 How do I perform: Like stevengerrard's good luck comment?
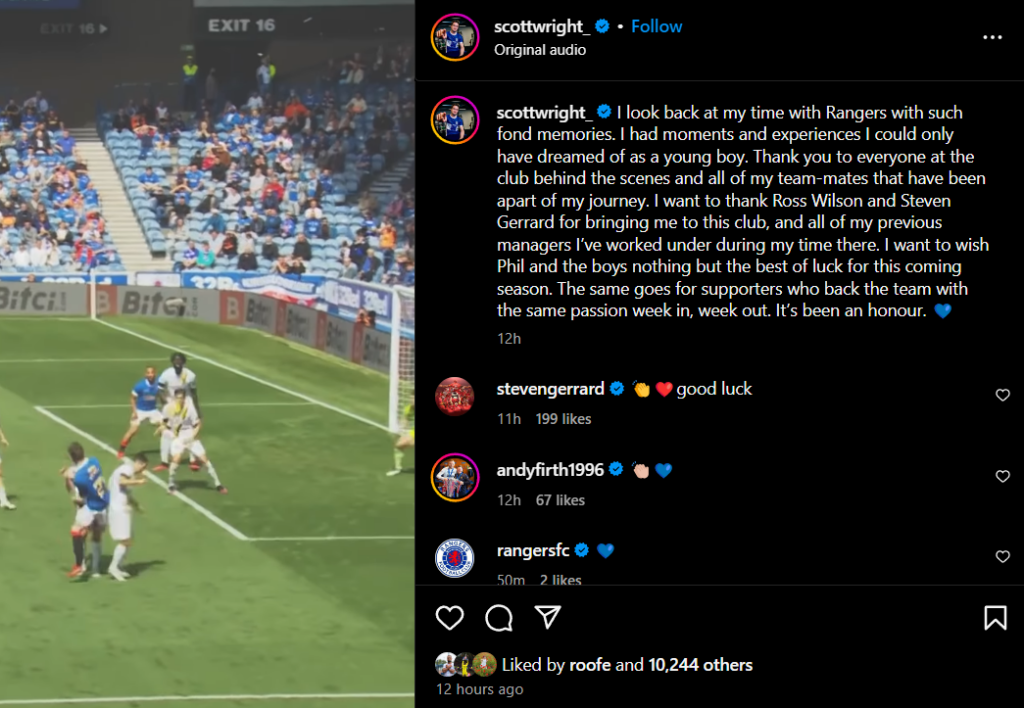pos(1002,394)
